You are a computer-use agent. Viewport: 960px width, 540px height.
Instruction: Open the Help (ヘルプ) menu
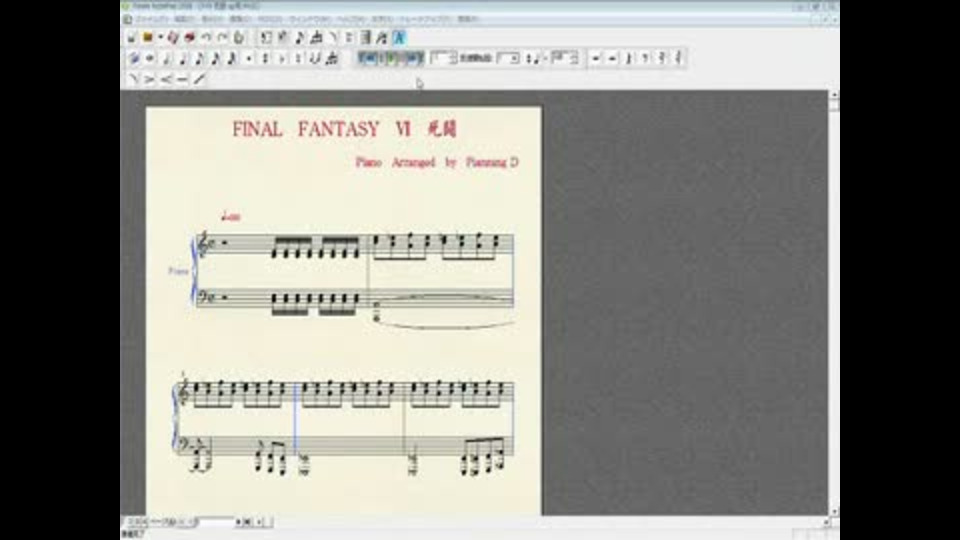pos(350,19)
